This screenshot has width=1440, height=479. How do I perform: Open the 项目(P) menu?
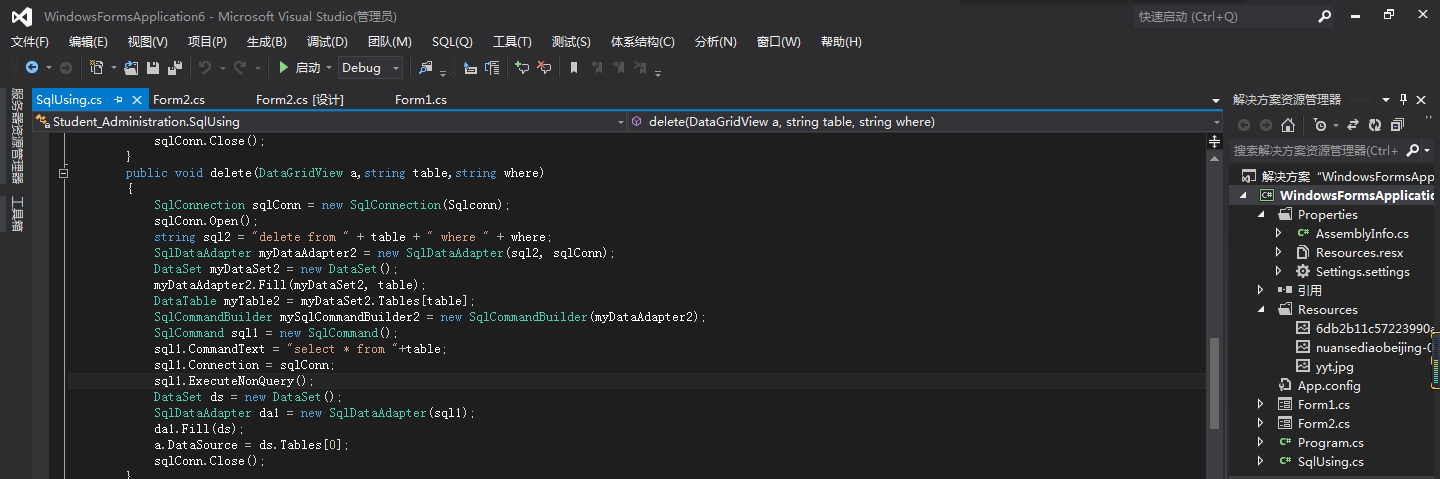[207, 41]
